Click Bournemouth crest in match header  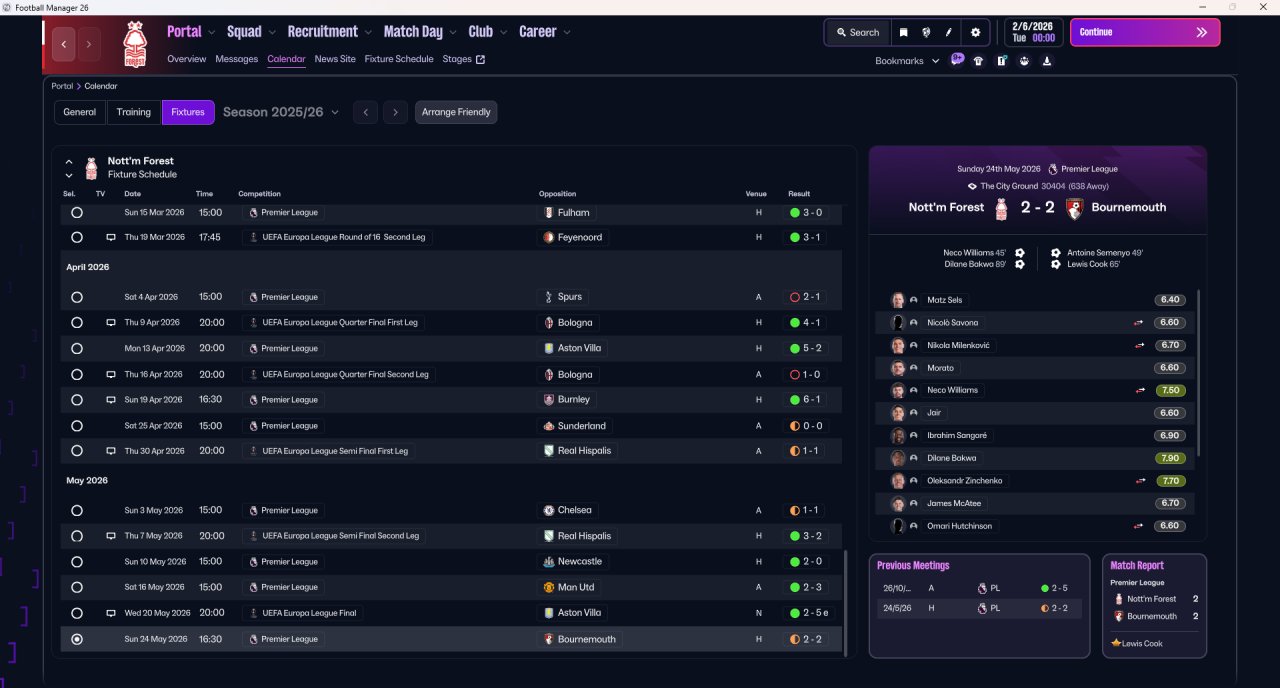click(1075, 208)
